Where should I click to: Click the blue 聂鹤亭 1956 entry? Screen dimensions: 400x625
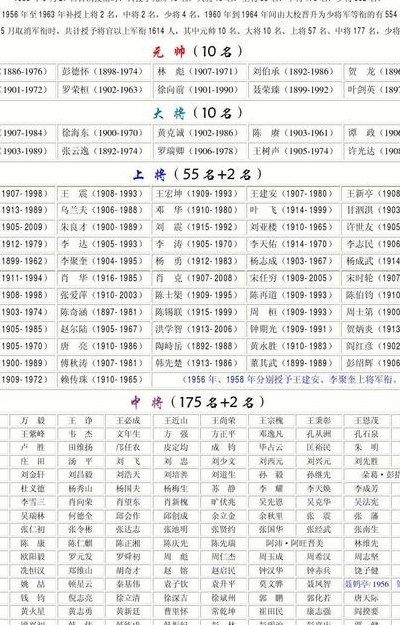pyautogui.click(x=367, y=584)
